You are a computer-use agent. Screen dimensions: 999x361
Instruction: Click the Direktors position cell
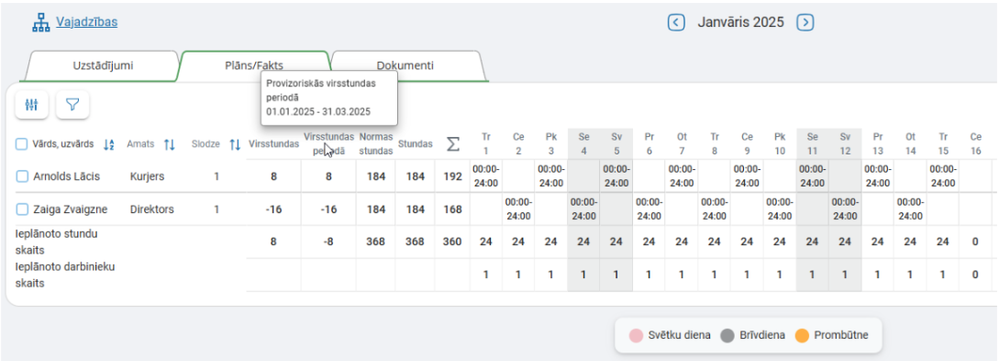(152, 209)
